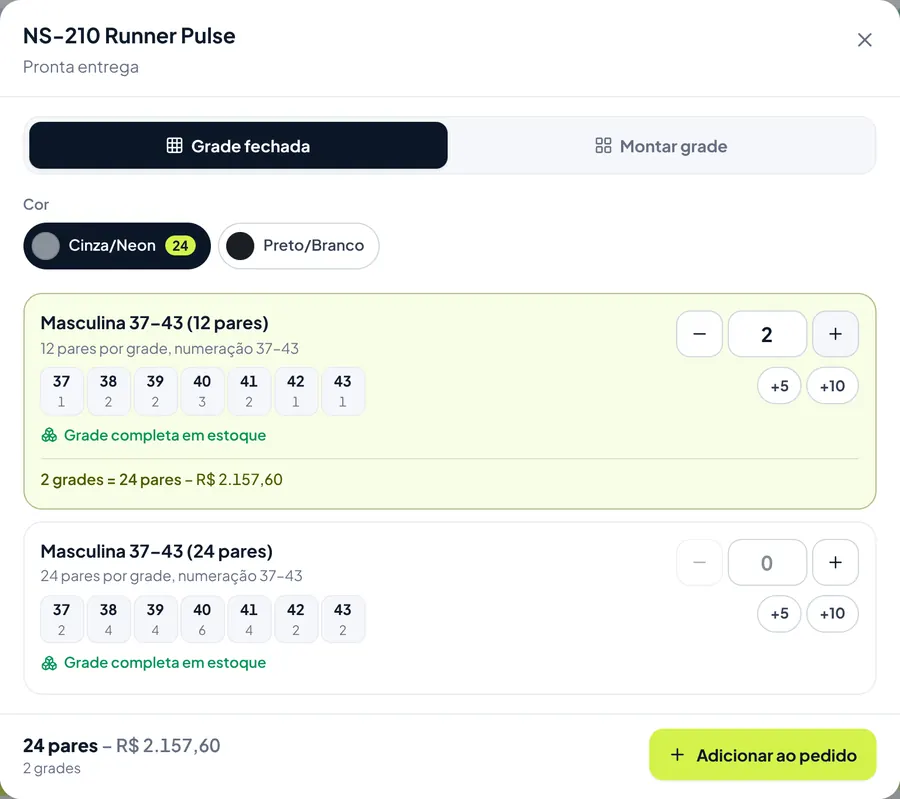Click "NS-210 Runner Pulse" heading
Image resolution: width=900 pixels, height=799 pixels.
(129, 36)
